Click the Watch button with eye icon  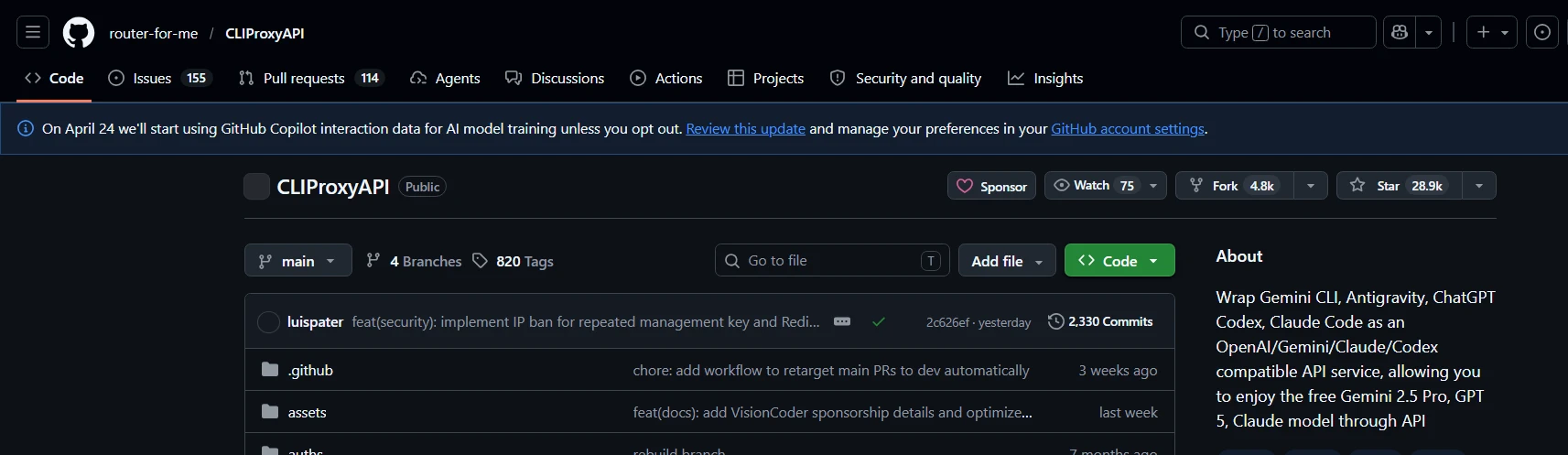[1092, 186]
